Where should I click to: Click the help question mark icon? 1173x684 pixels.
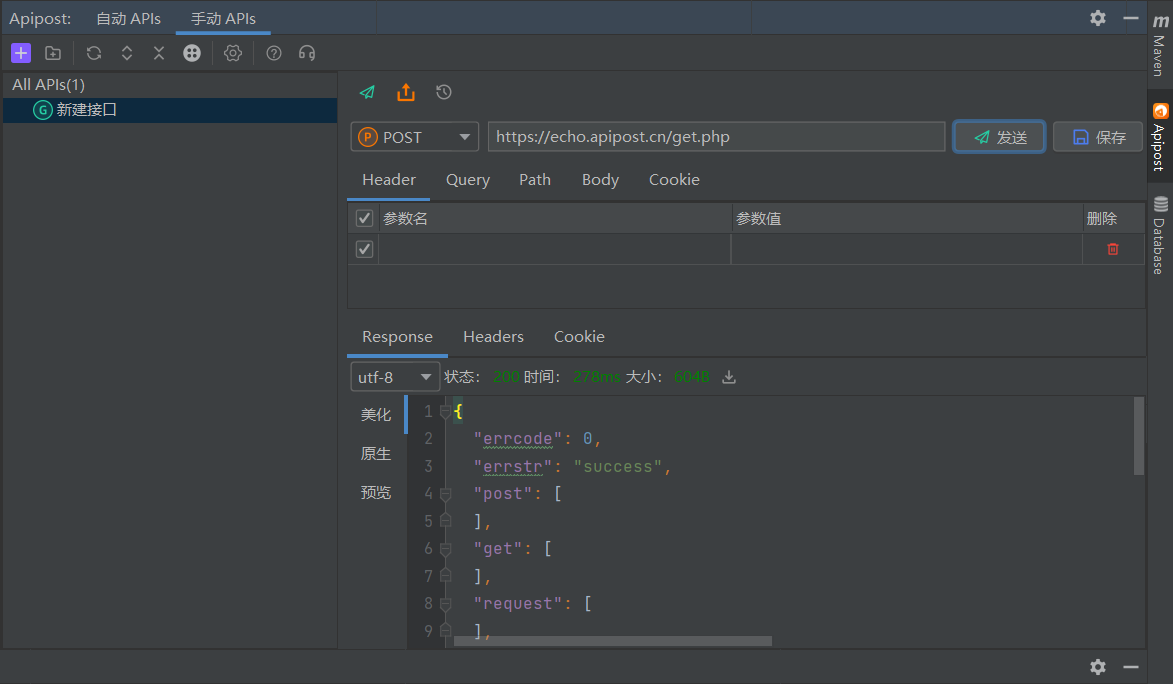pyautogui.click(x=274, y=53)
